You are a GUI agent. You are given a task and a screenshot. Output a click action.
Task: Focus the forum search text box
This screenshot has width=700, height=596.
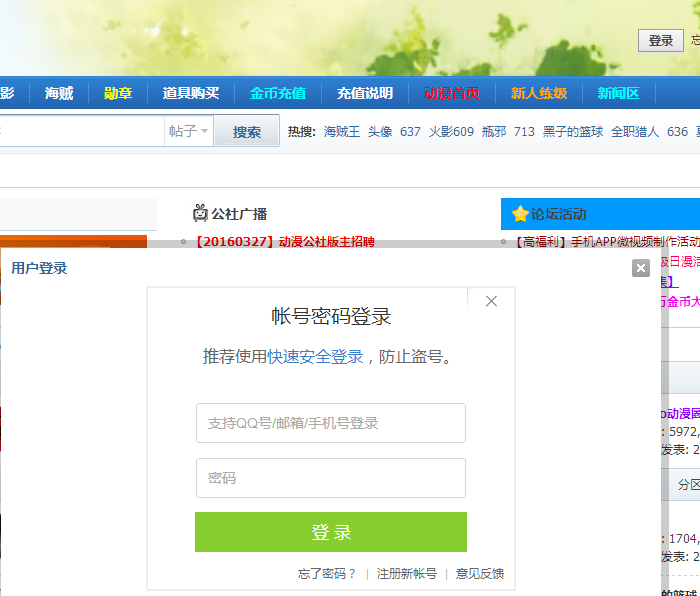tap(82, 131)
